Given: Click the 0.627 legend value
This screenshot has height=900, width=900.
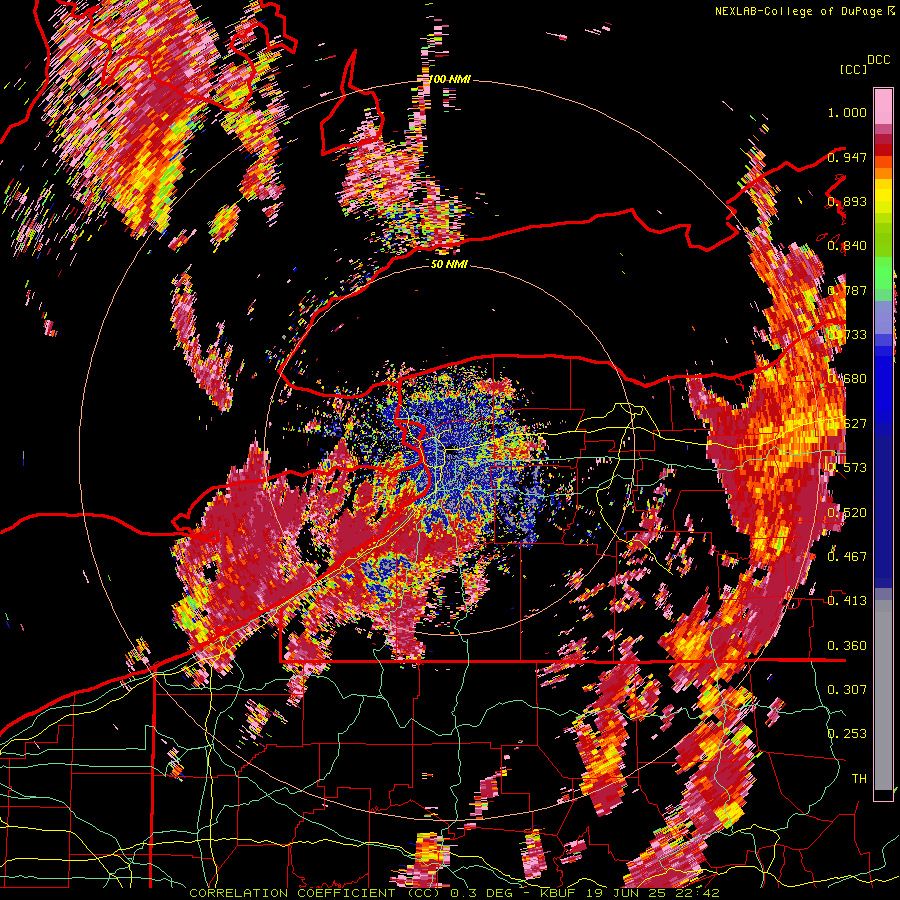Looking at the screenshot, I should click(847, 424).
